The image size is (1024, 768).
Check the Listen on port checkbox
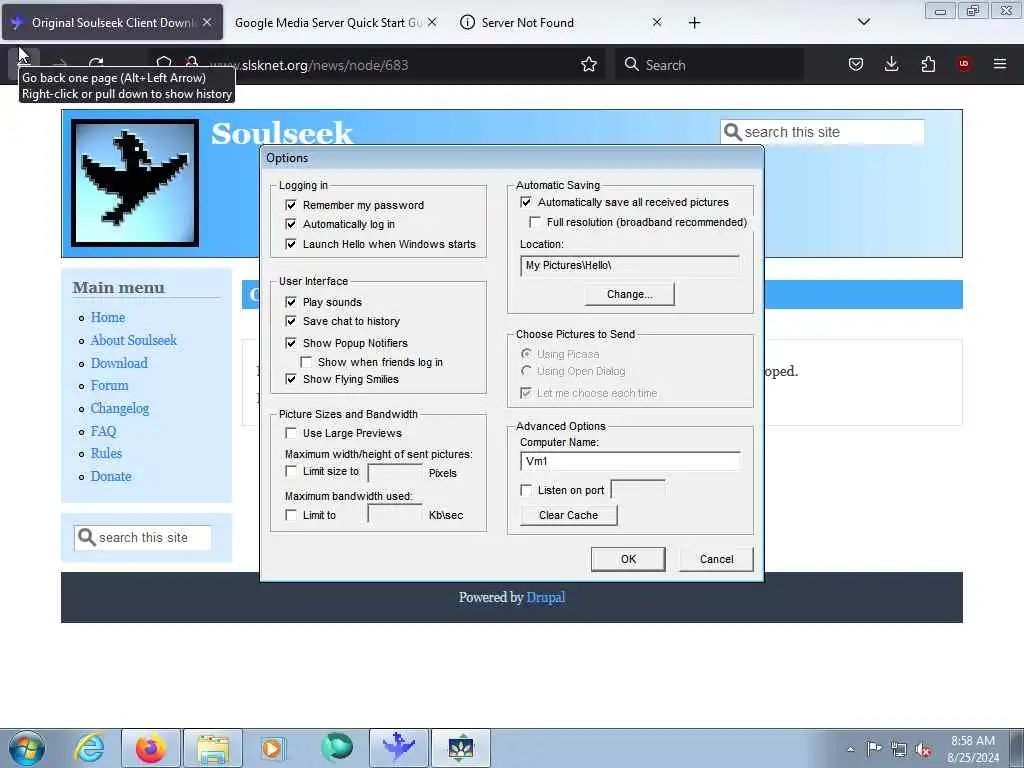(526, 490)
